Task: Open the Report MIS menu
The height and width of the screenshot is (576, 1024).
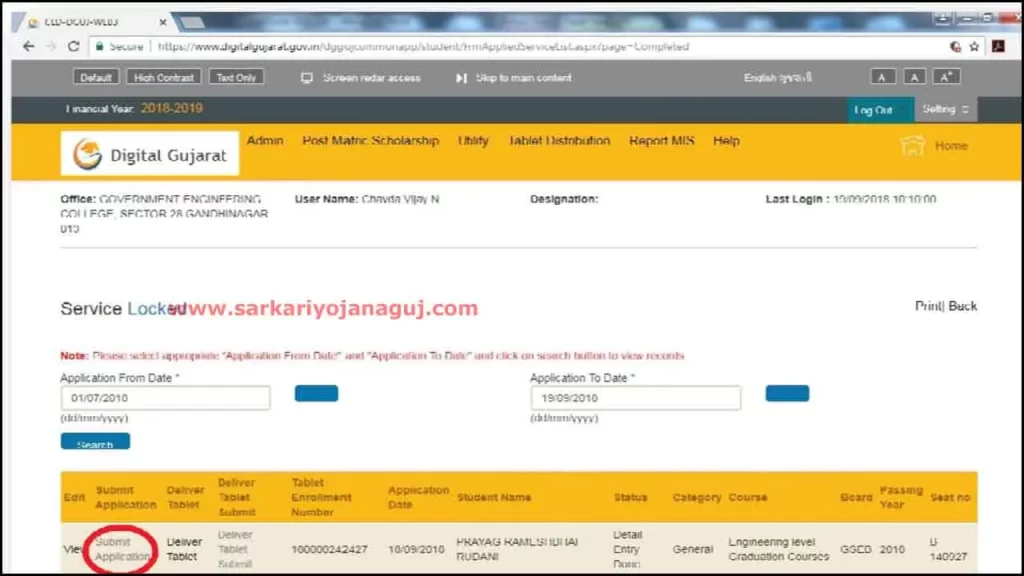Action: click(660, 141)
